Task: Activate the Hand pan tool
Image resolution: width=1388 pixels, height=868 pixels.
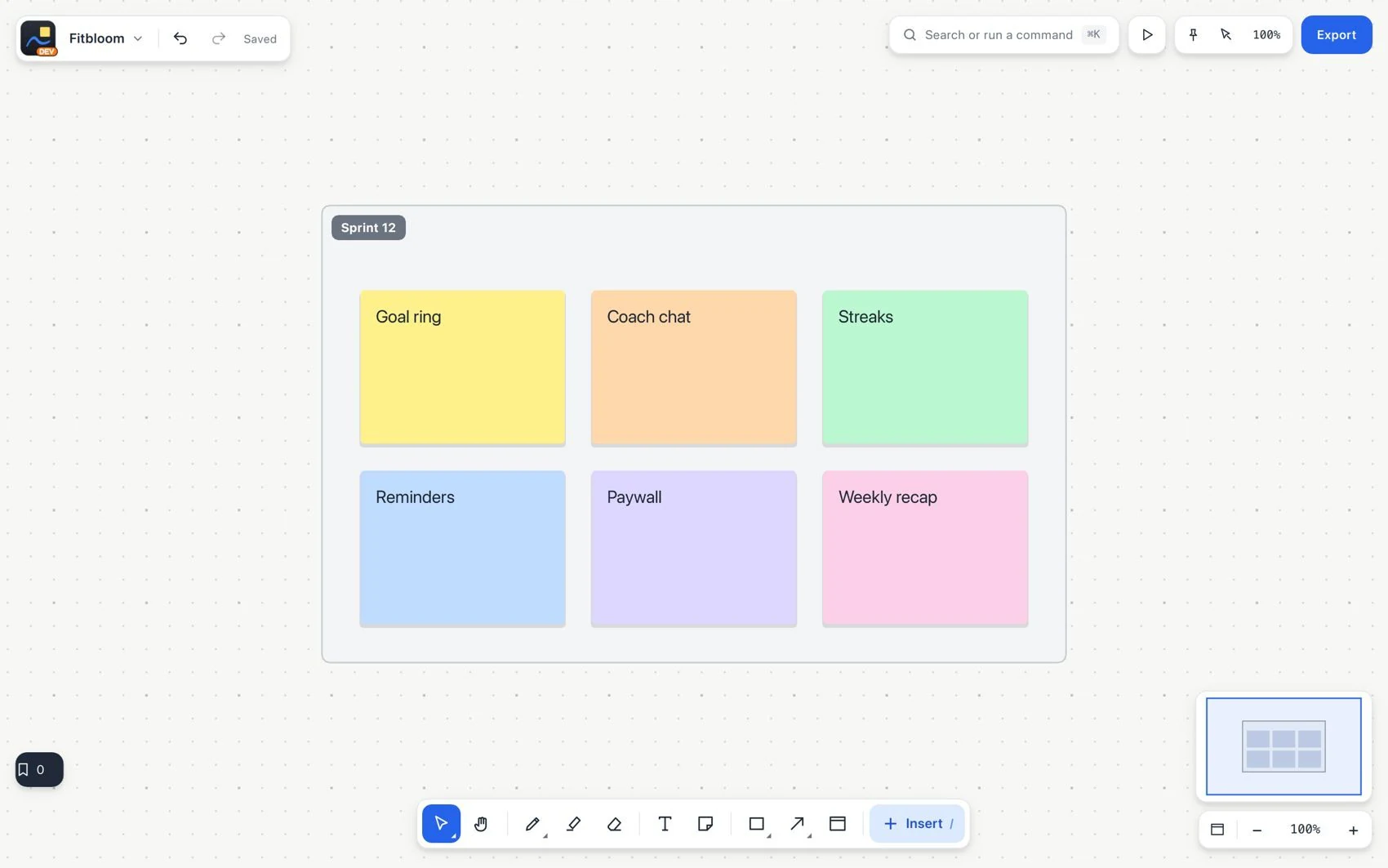Action: pos(481,823)
